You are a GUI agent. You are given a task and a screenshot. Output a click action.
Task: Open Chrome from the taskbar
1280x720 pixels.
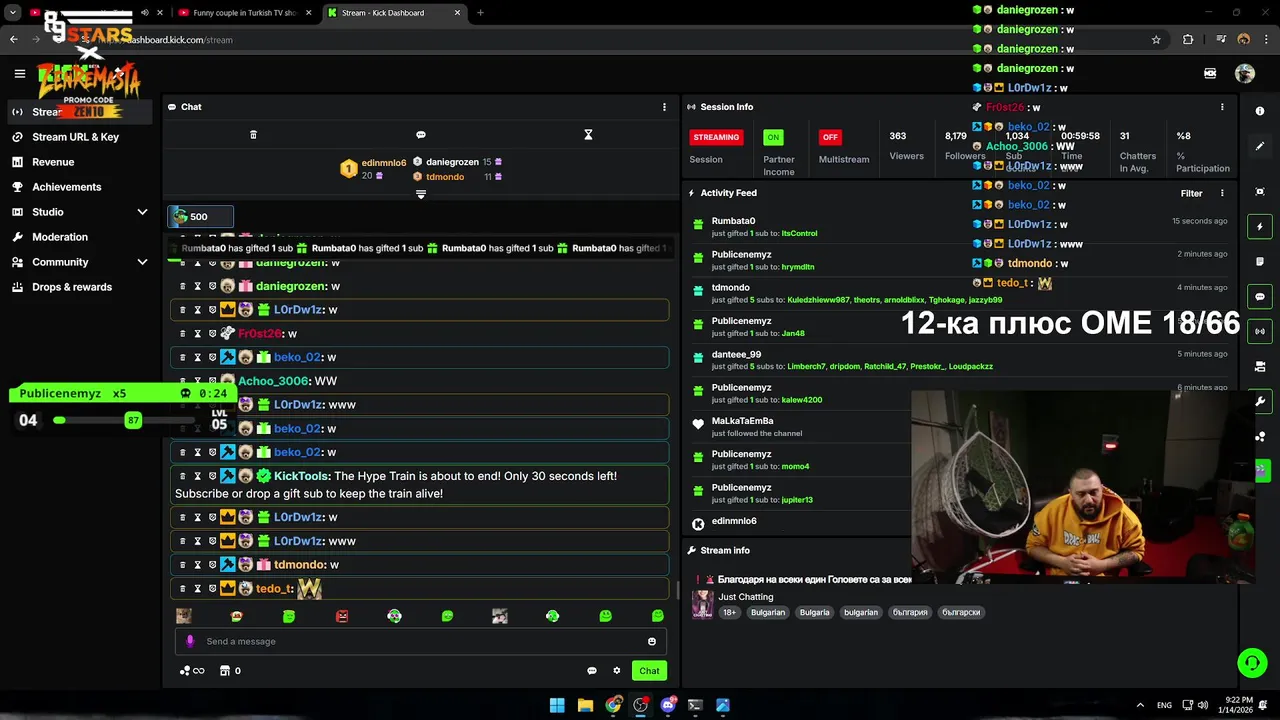pos(613,705)
